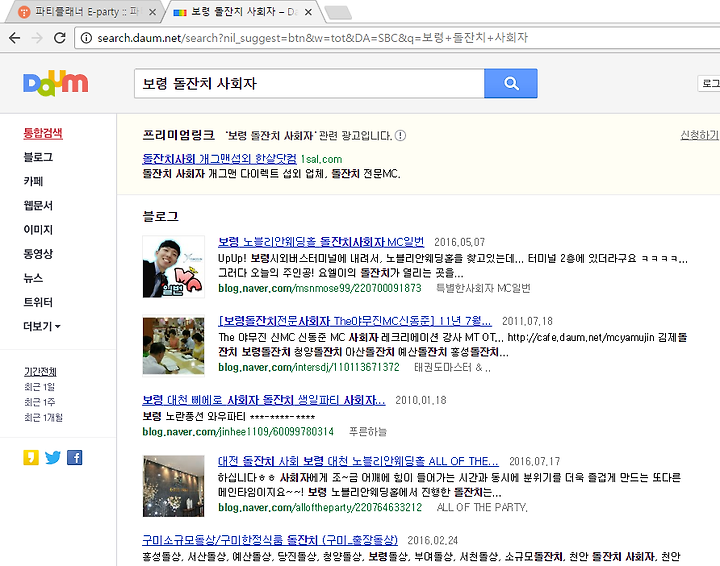This screenshot has height=566, width=720.
Task: Click the 통합검색 sidebar item
Action: (43, 133)
